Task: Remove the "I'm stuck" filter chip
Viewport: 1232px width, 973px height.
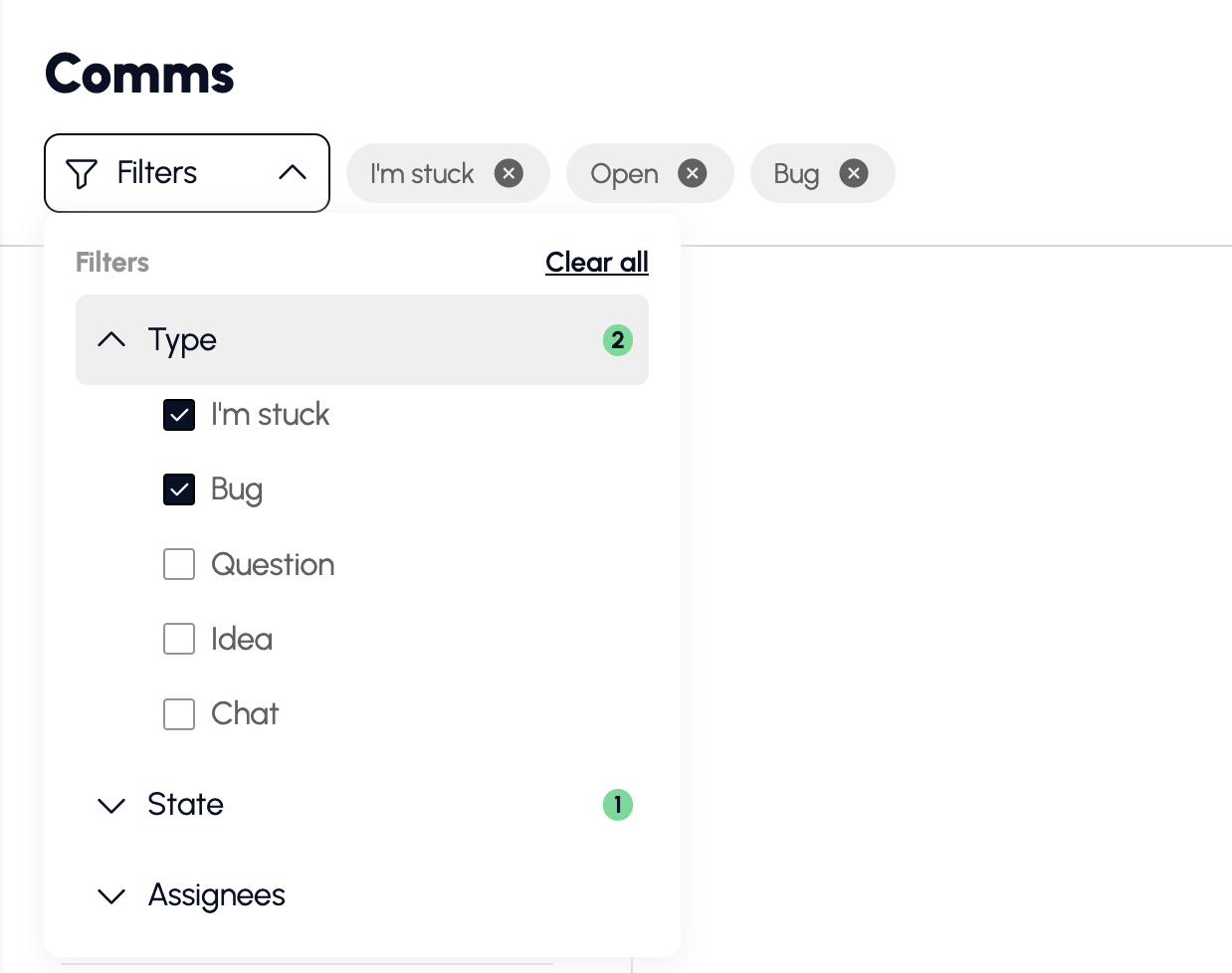Action: pos(509,173)
